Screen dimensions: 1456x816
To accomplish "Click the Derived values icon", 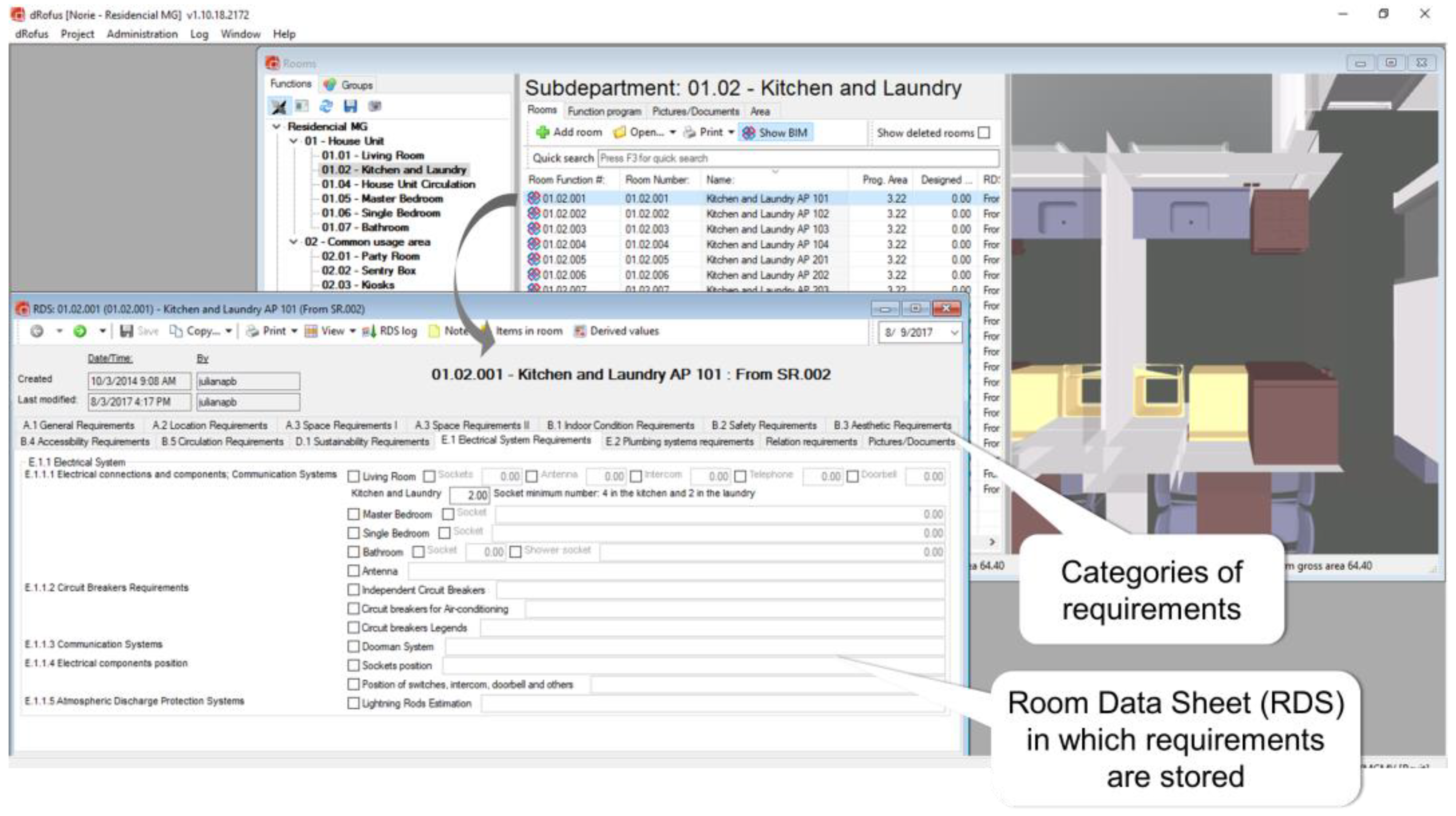I will click(579, 332).
